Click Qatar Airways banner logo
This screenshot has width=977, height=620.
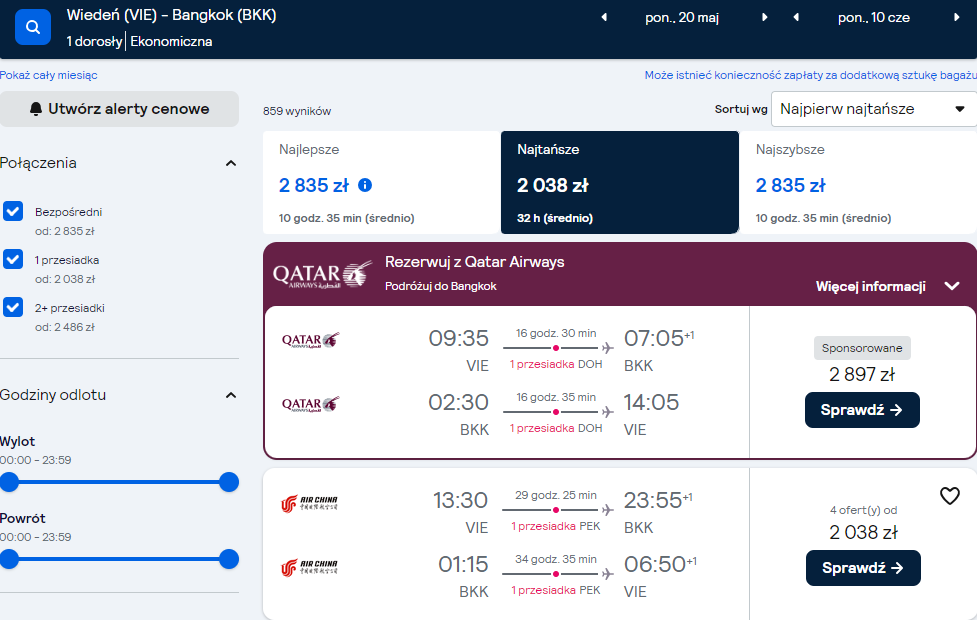323,274
